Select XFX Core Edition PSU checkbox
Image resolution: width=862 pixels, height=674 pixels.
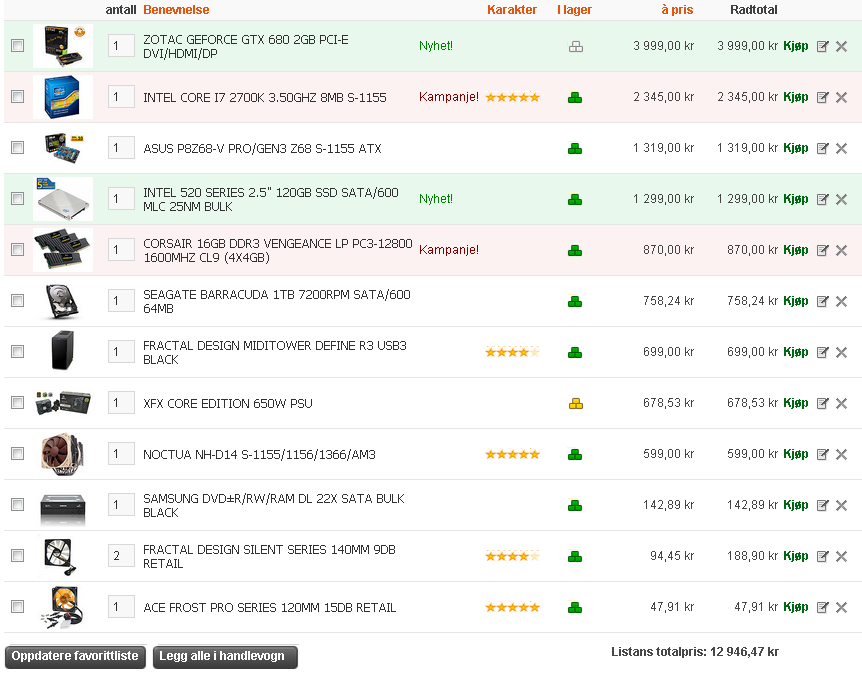(18, 402)
